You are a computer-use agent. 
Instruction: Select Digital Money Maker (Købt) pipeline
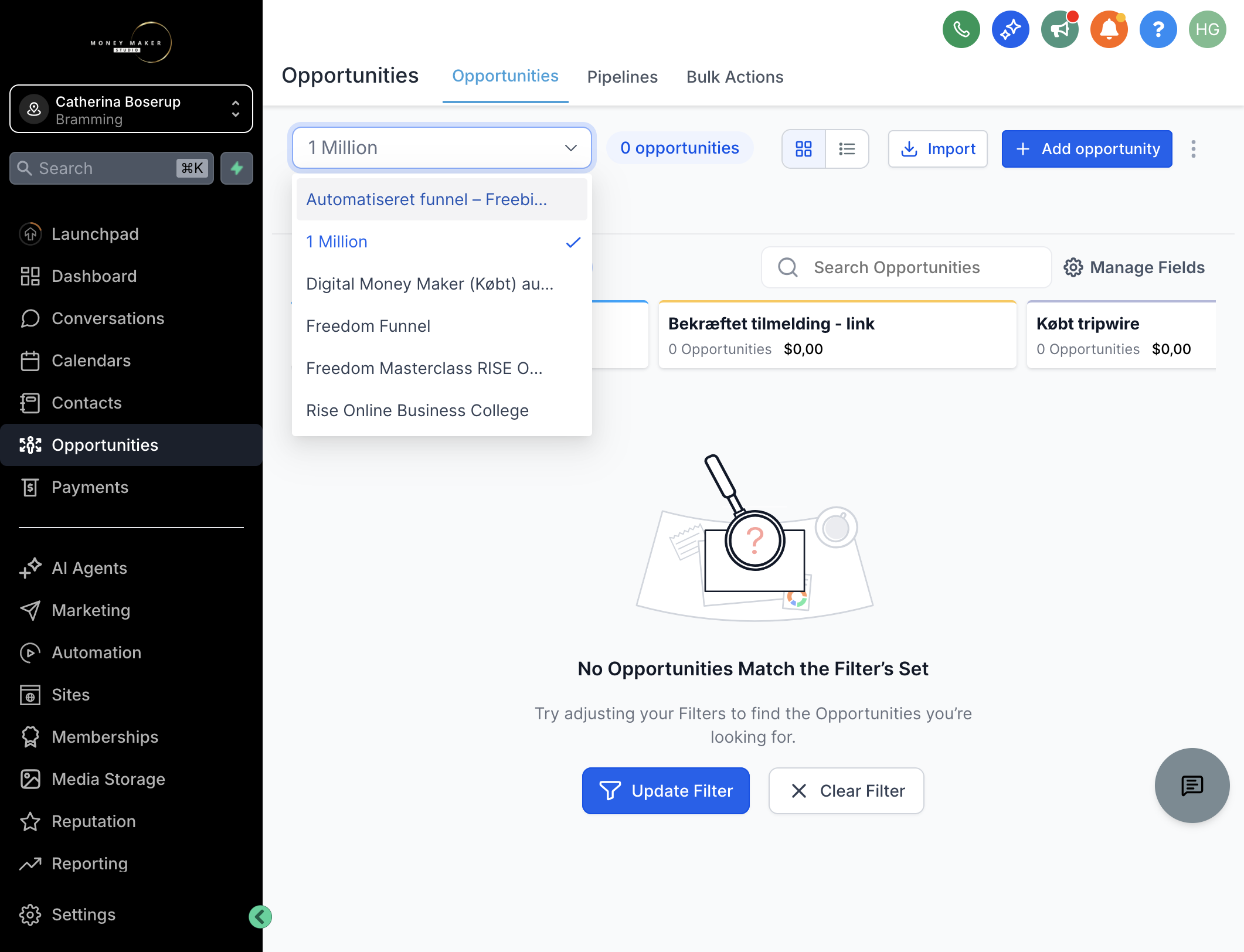(442, 284)
